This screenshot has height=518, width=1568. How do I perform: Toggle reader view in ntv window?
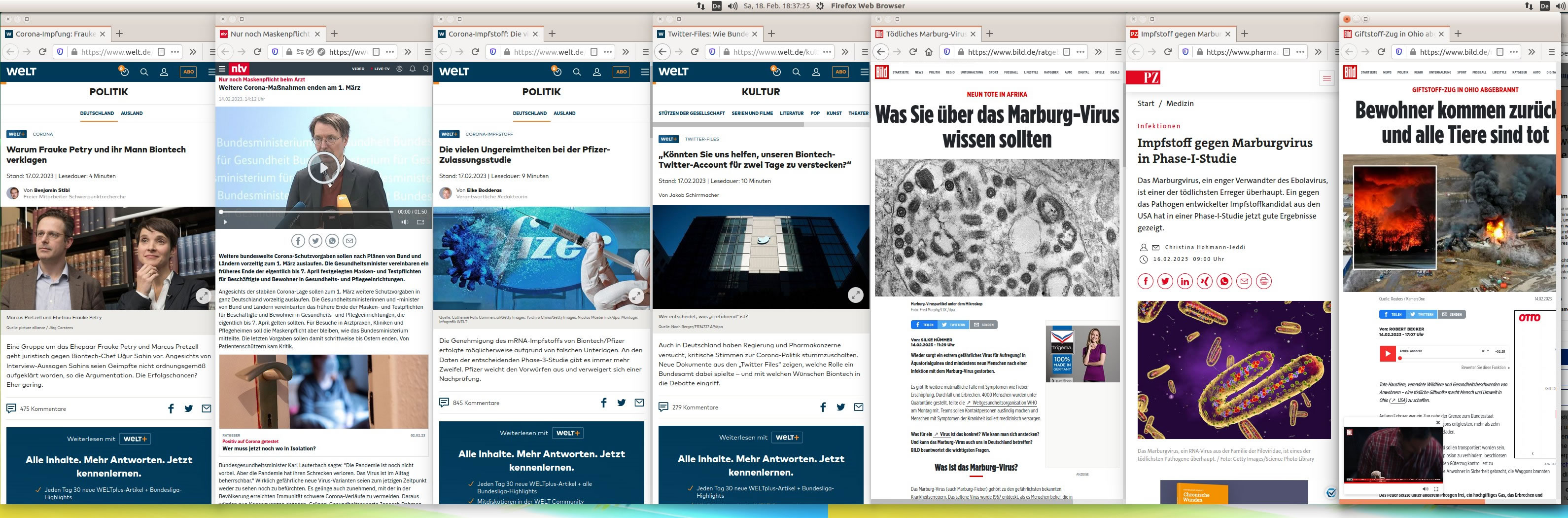click(376, 52)
